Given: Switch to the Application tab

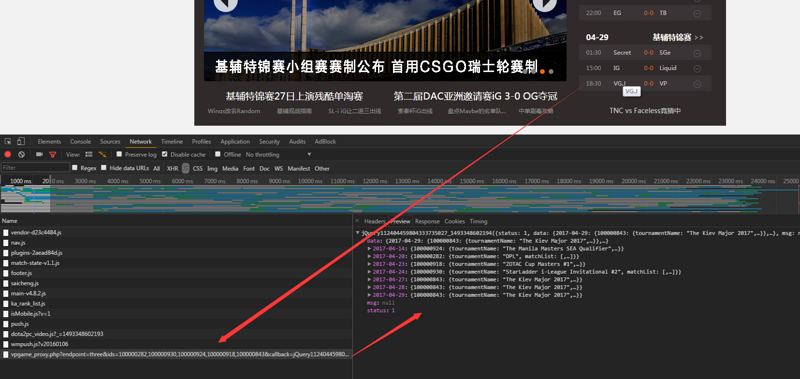Looking at the screenshot, I should [235, 142].
